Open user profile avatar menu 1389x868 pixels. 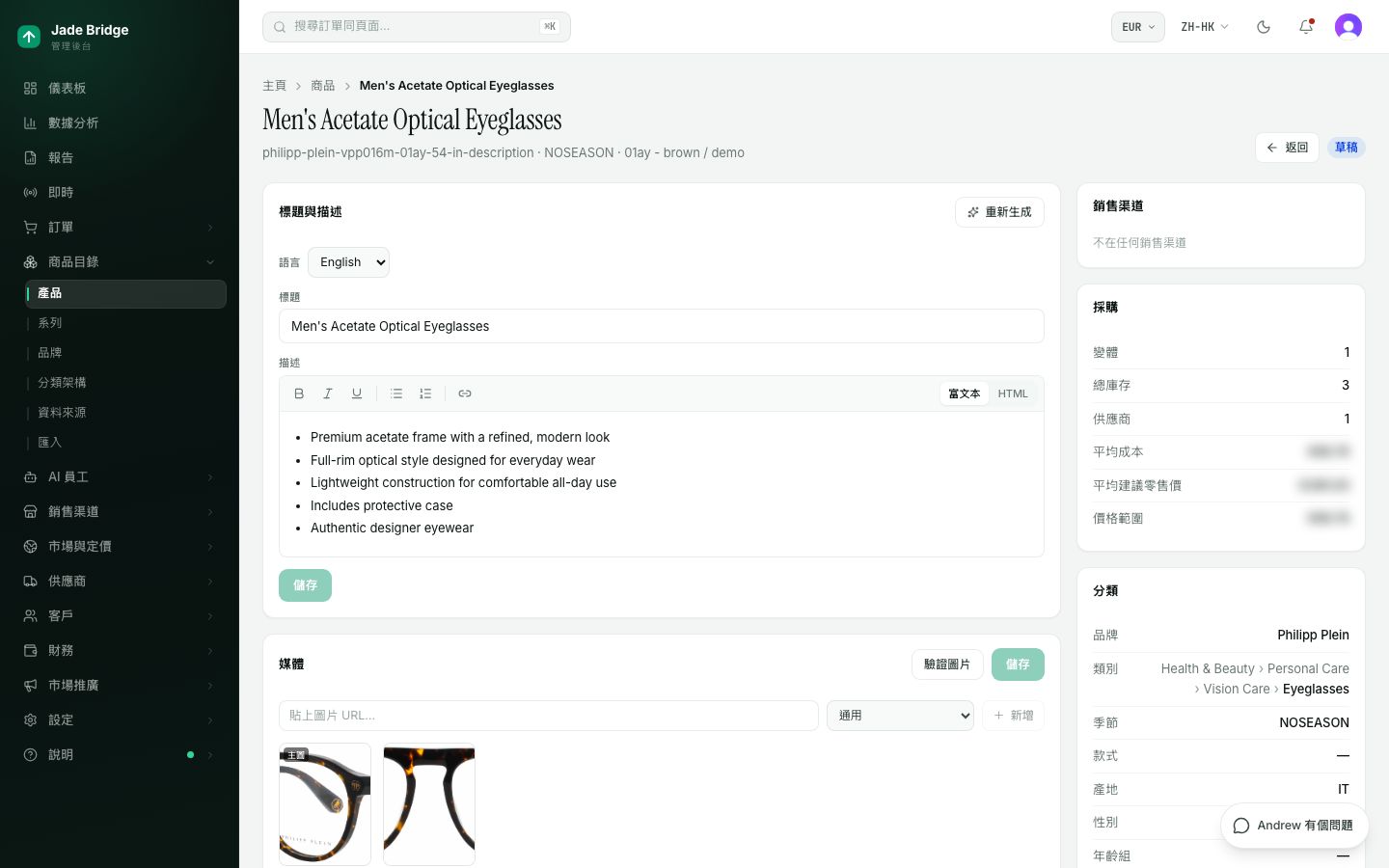click(1348, 27)
